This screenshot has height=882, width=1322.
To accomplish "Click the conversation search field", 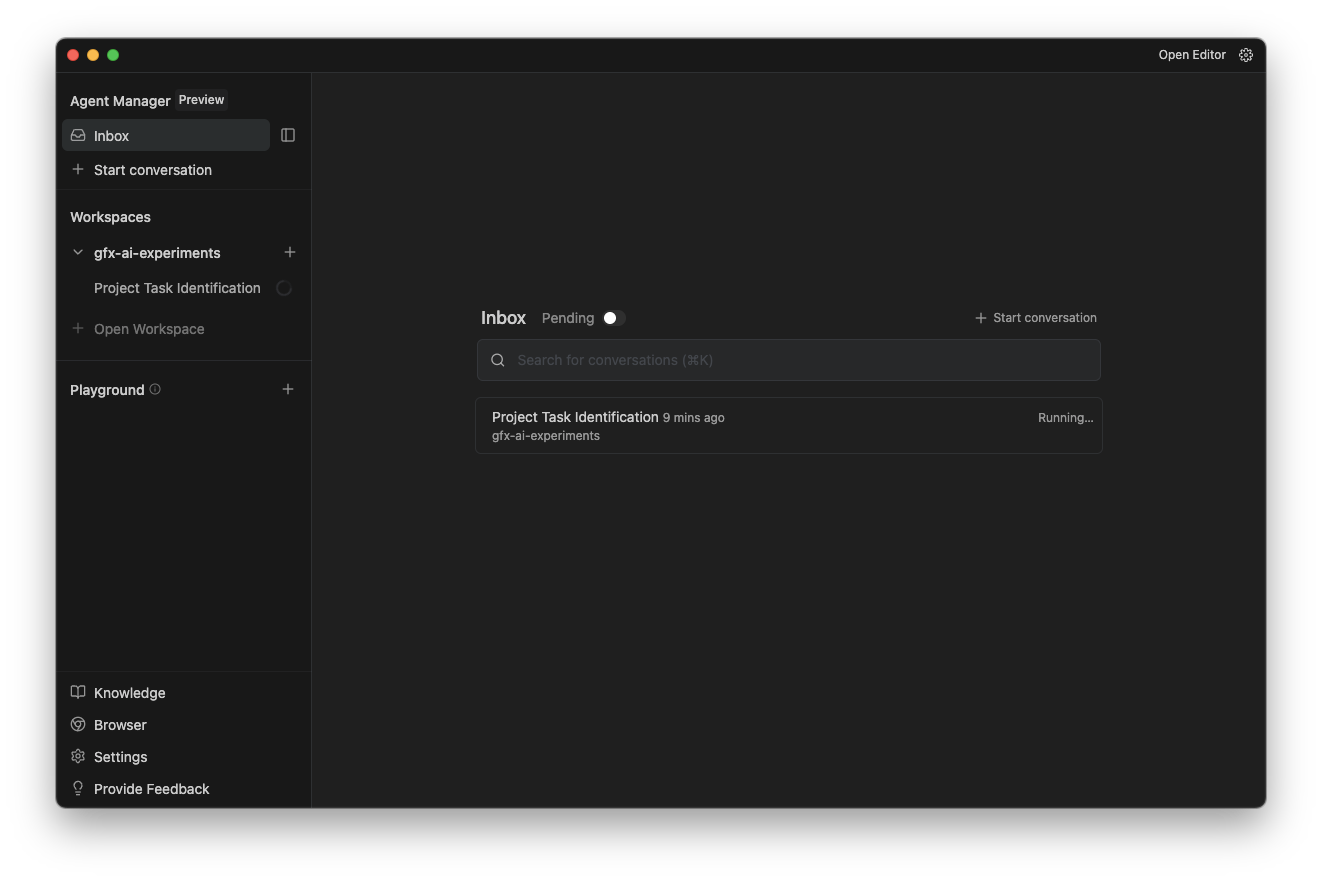I will click(788, 360).
